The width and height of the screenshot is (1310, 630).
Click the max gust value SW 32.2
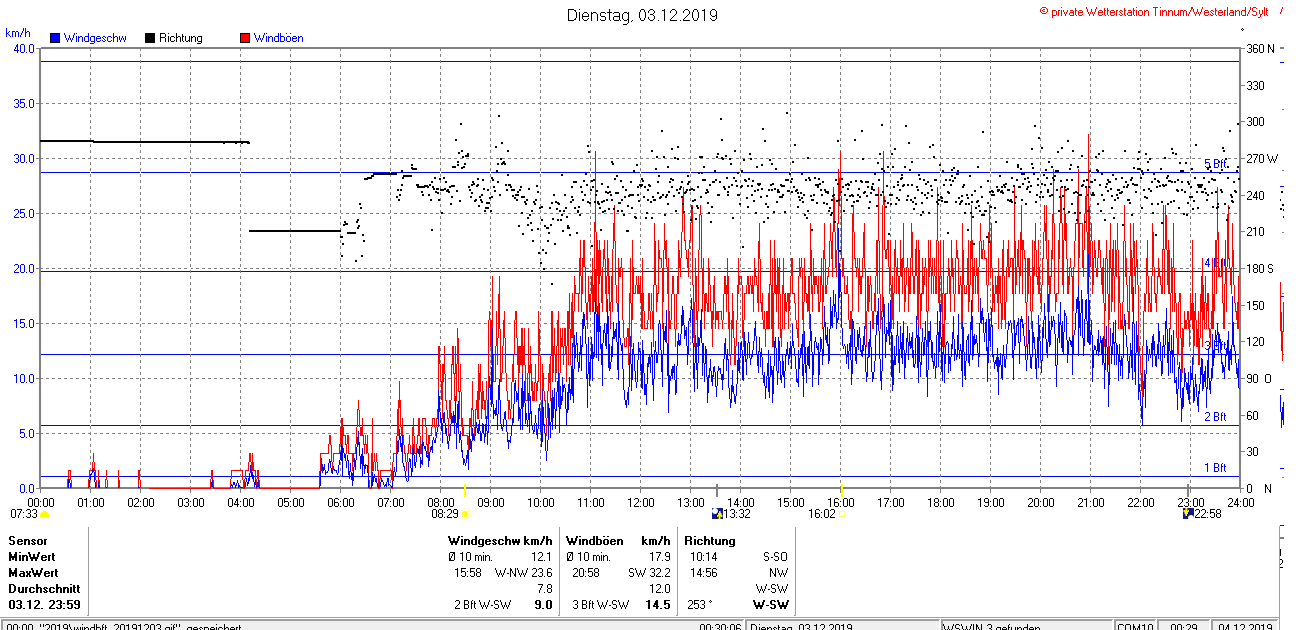pyautogui.click(x=649, y=573)
